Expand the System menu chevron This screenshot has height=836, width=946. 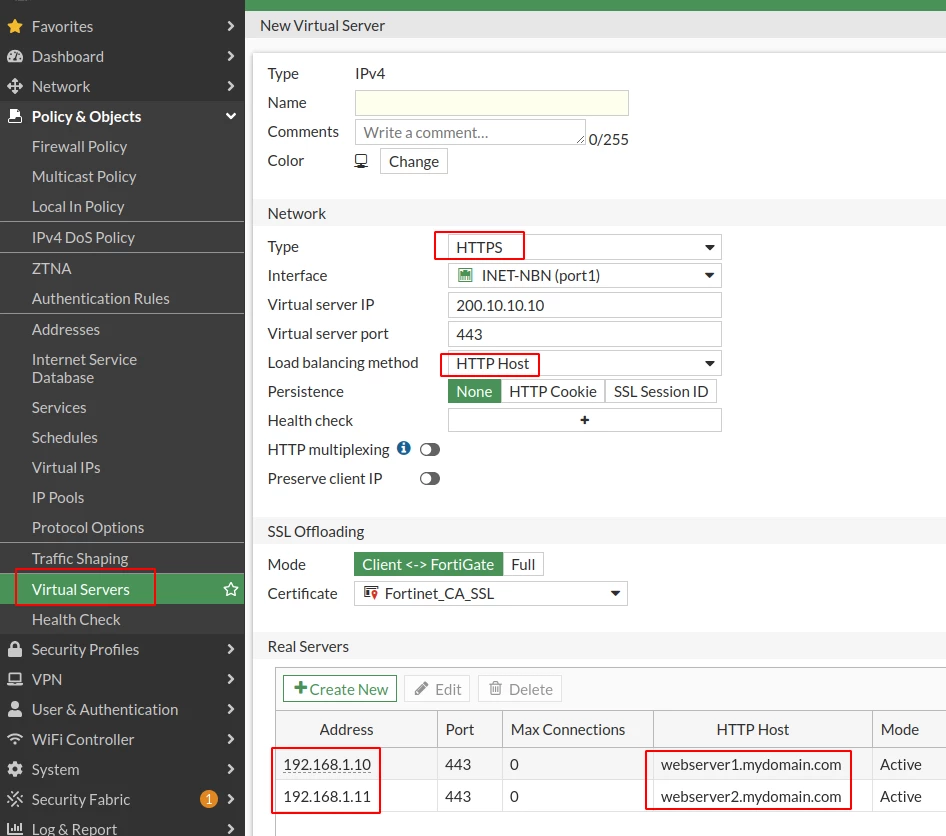coord(230,769)
